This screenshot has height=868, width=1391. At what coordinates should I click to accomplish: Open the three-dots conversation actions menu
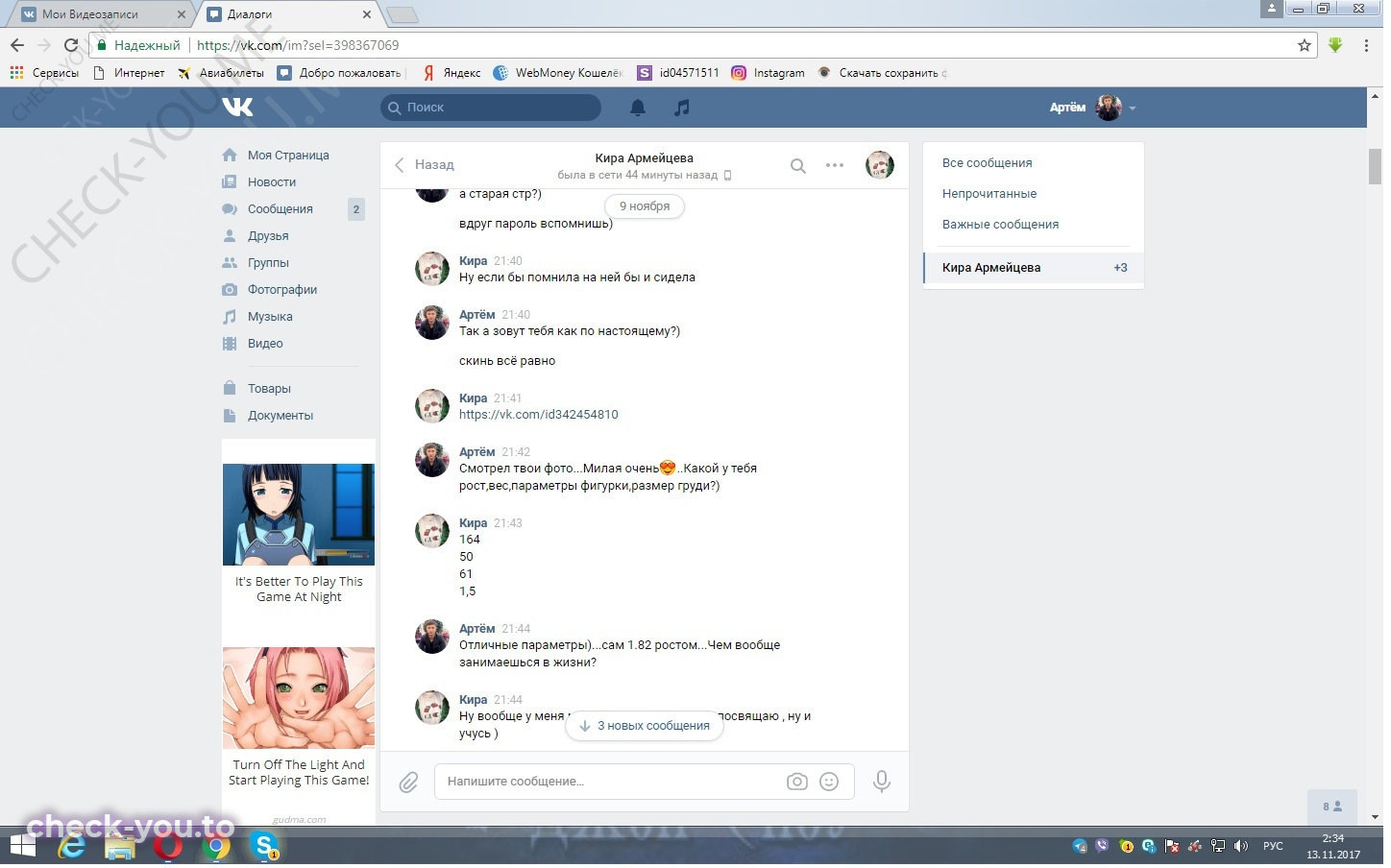click(835, 166)
